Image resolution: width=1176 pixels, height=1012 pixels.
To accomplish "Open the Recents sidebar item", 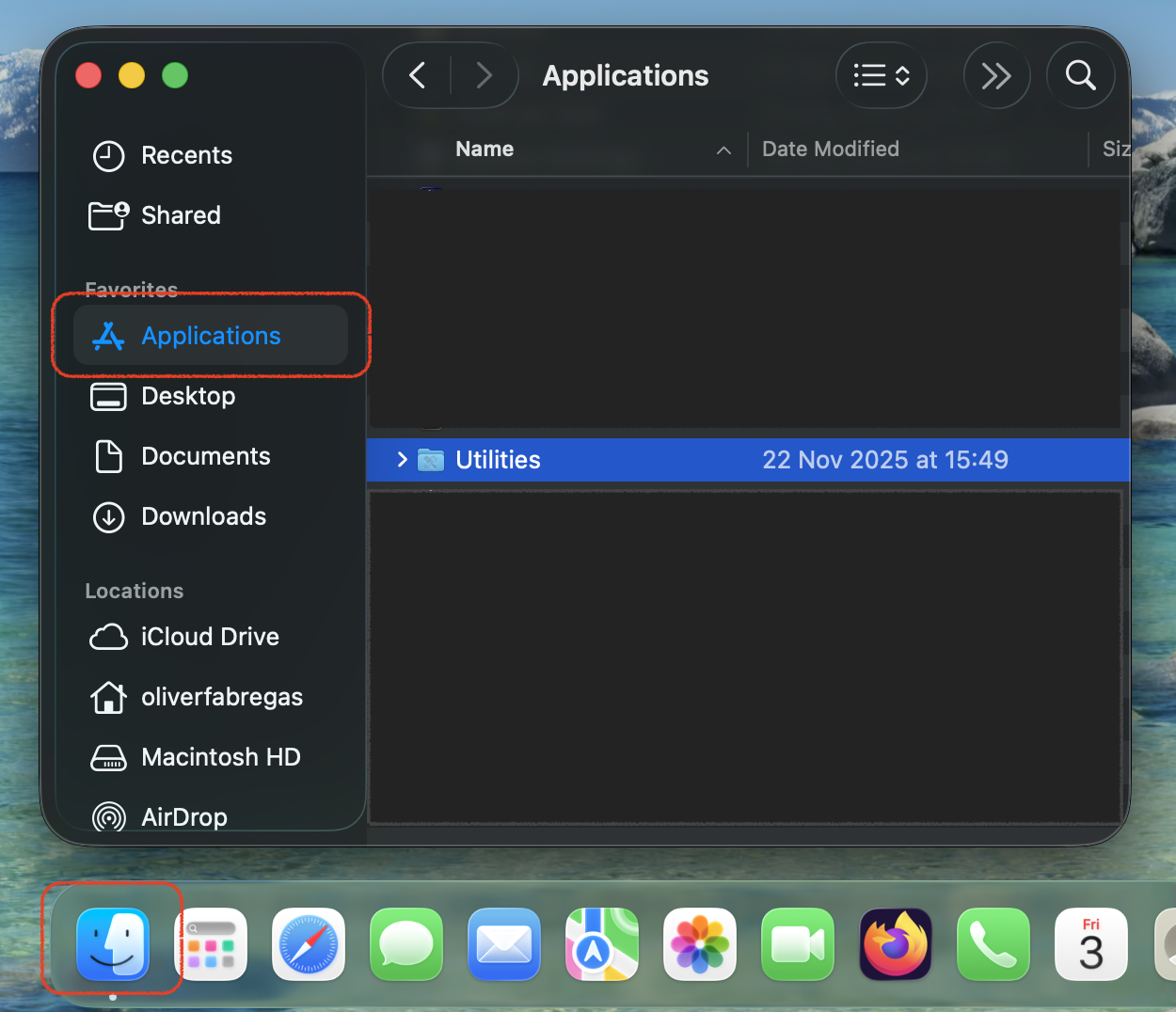I will [186, 156].
